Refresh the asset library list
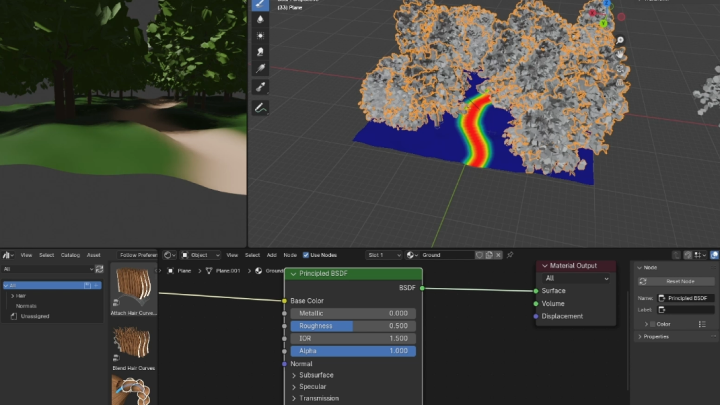This screenshot has height=405, width=720. (99, 269)
